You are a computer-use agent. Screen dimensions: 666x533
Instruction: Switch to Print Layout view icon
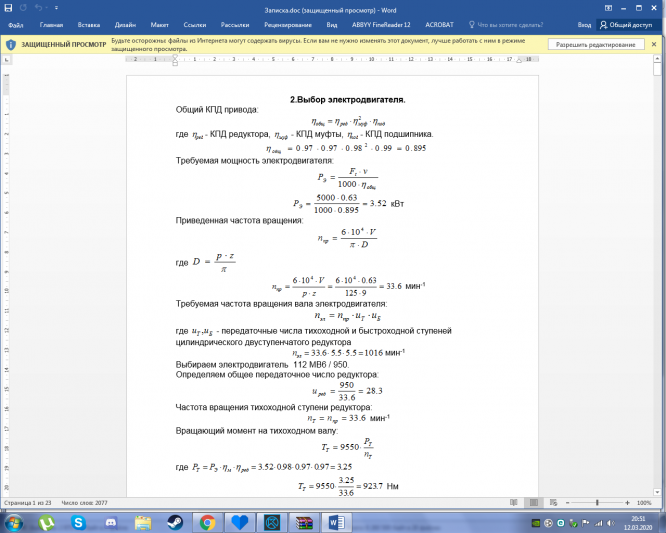[x=534, y=503]
